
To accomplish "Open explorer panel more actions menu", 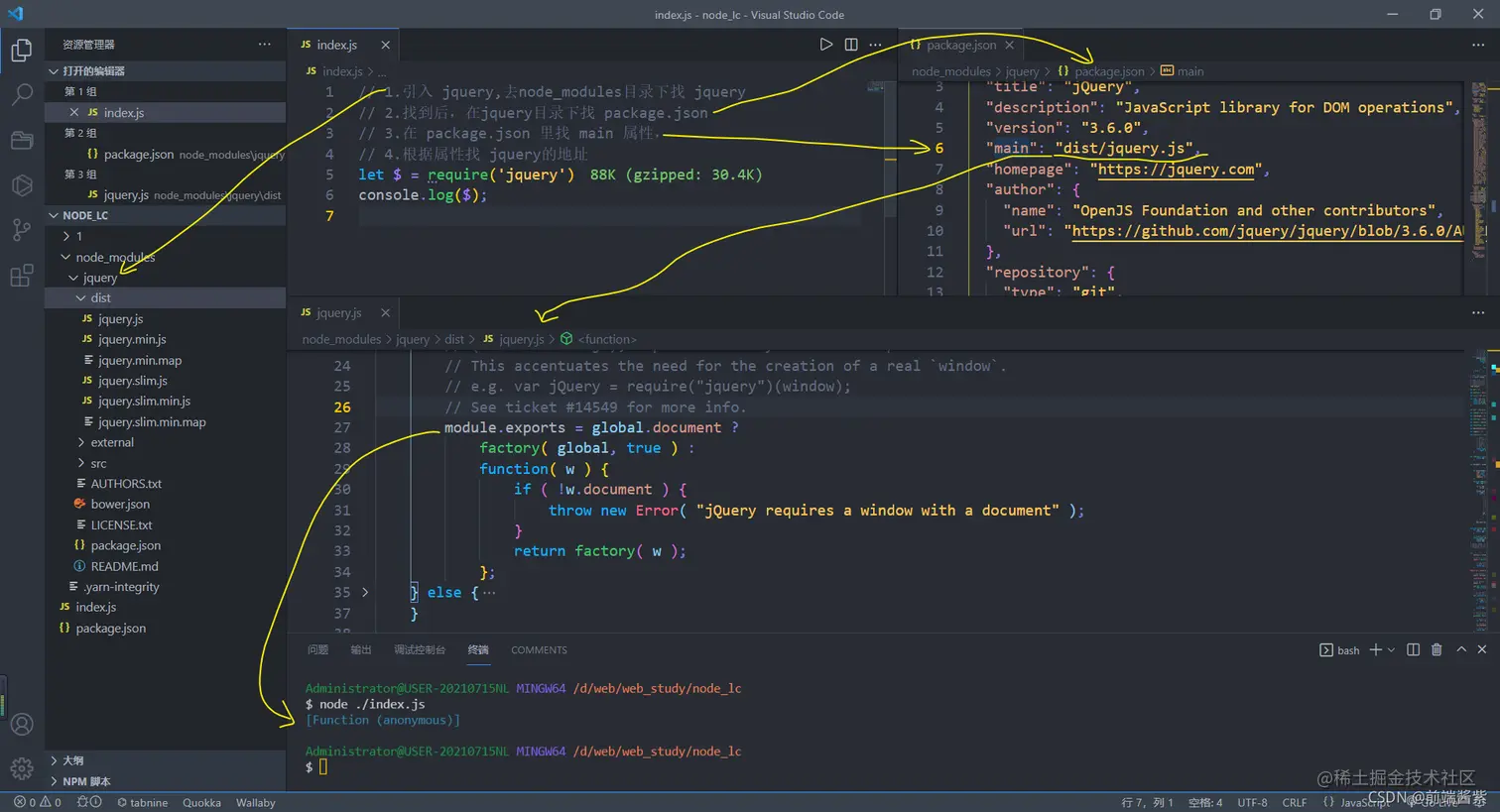I will point(264,44).
